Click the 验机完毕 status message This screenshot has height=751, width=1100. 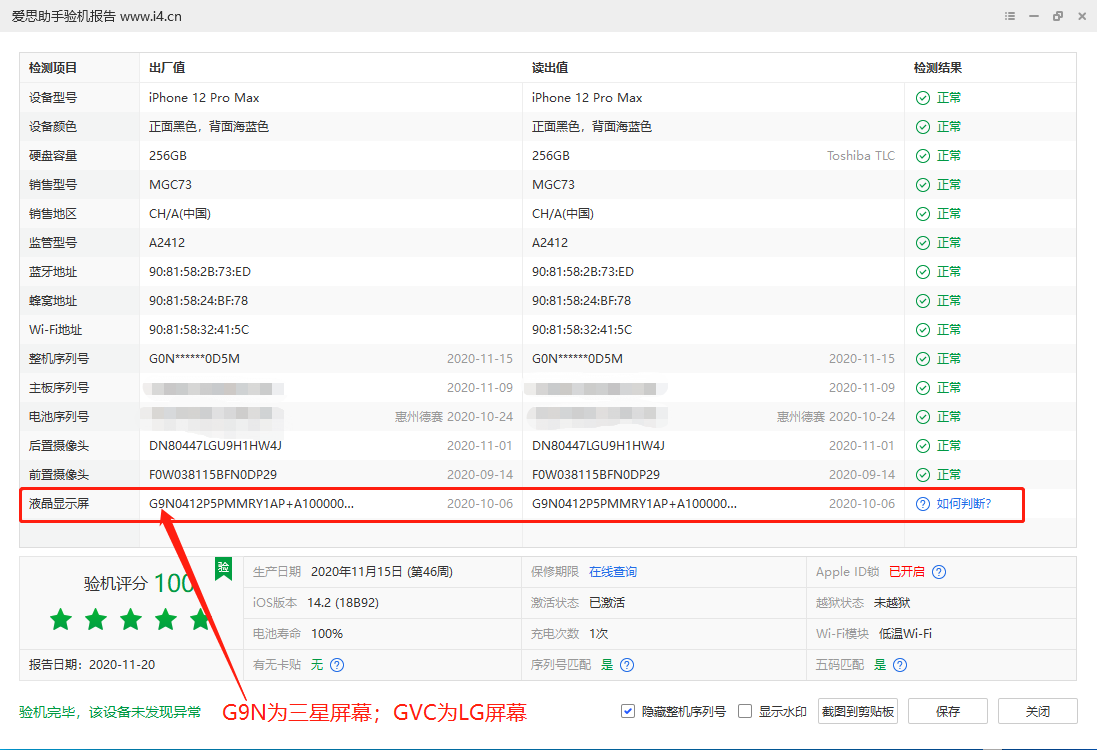110,712
